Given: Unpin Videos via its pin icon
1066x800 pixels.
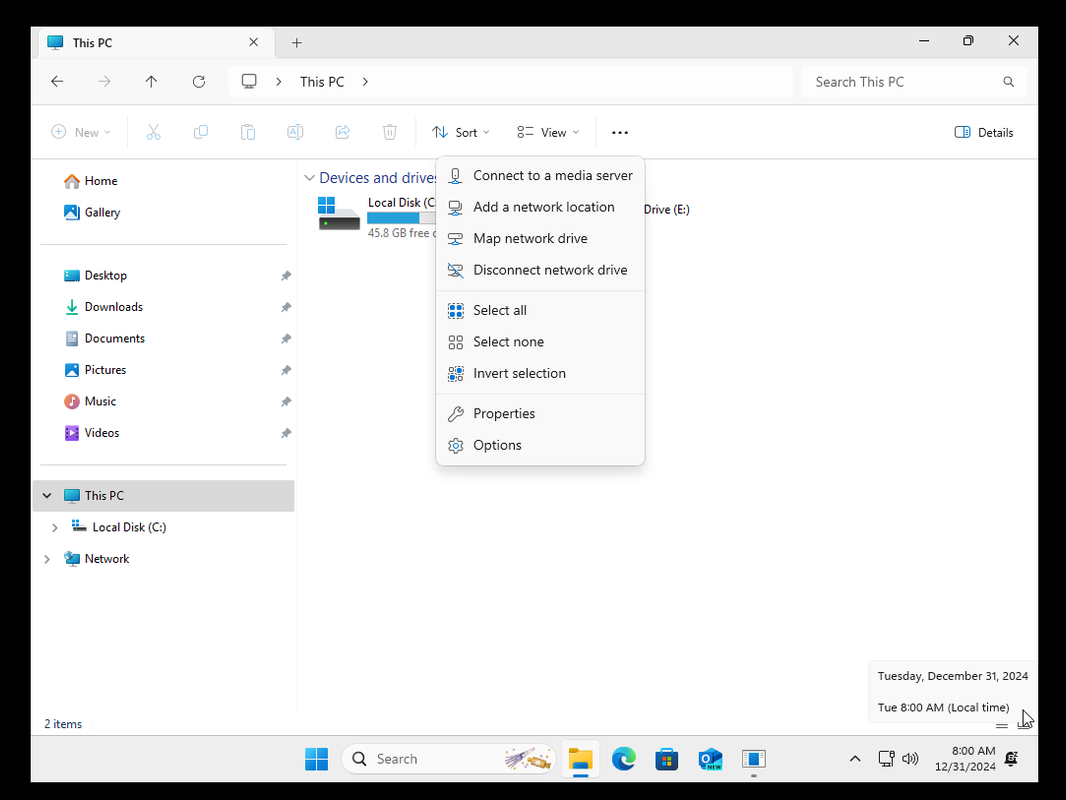Looking at the screenshot, I should (x=286, y=433).
